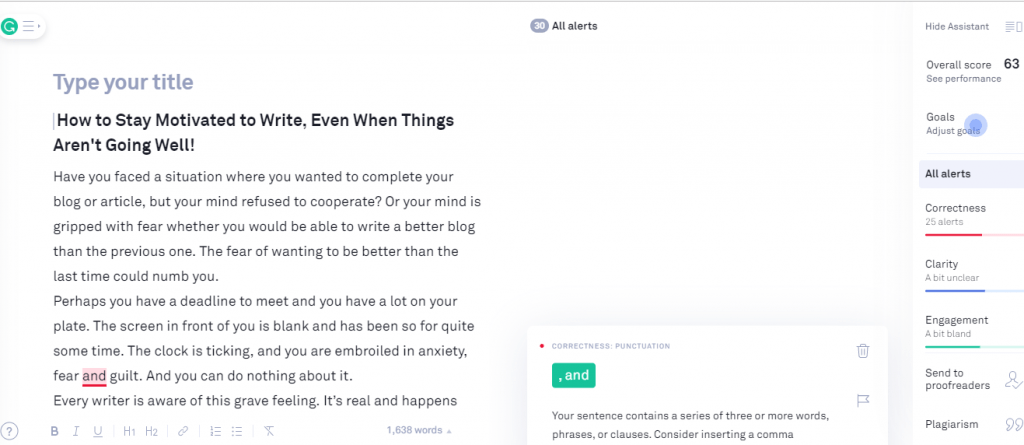Select the All alerts sidebar tab

(948, 174)
